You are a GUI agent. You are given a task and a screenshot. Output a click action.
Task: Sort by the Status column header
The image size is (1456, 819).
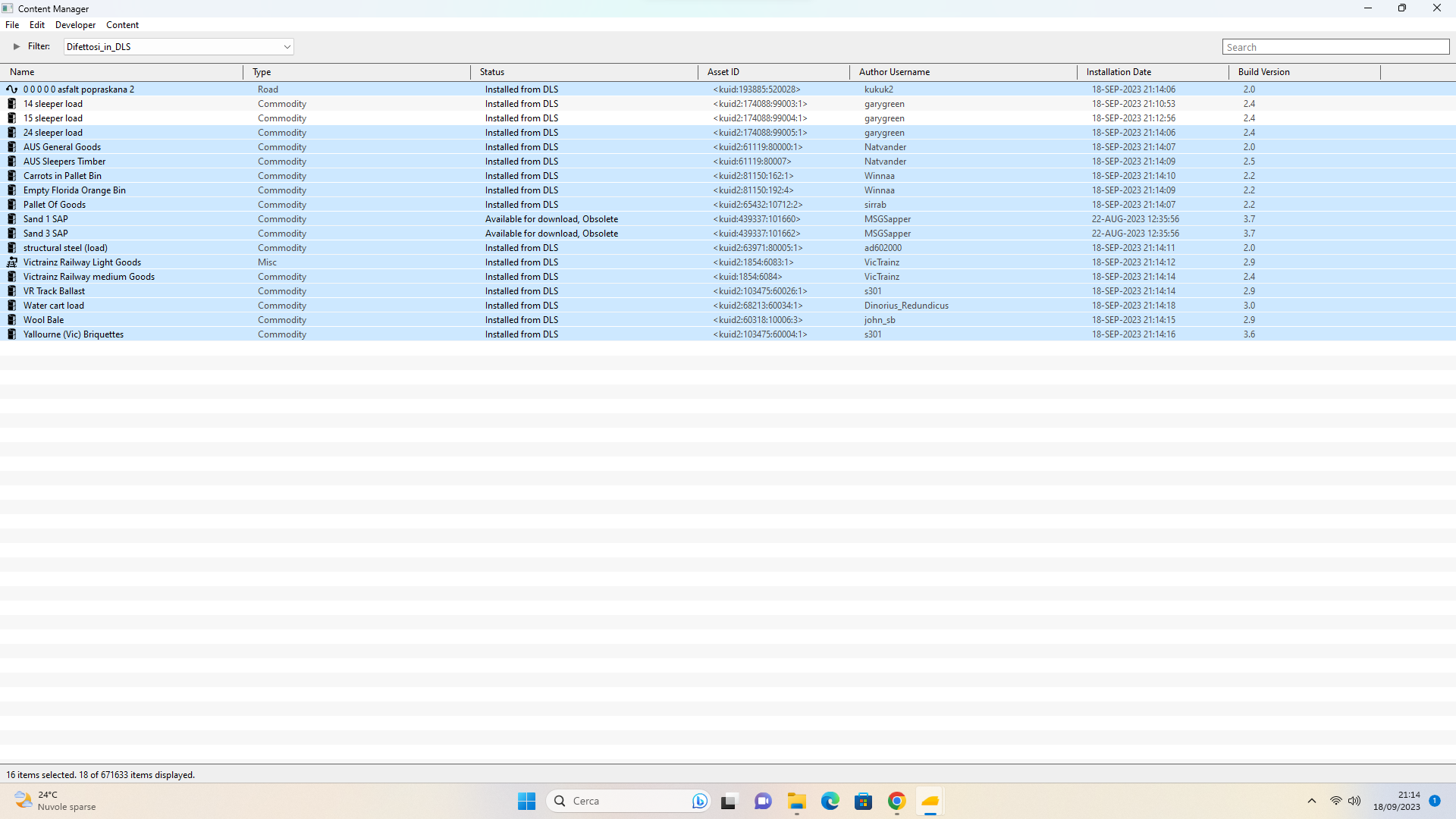click(x=584, y=72)
